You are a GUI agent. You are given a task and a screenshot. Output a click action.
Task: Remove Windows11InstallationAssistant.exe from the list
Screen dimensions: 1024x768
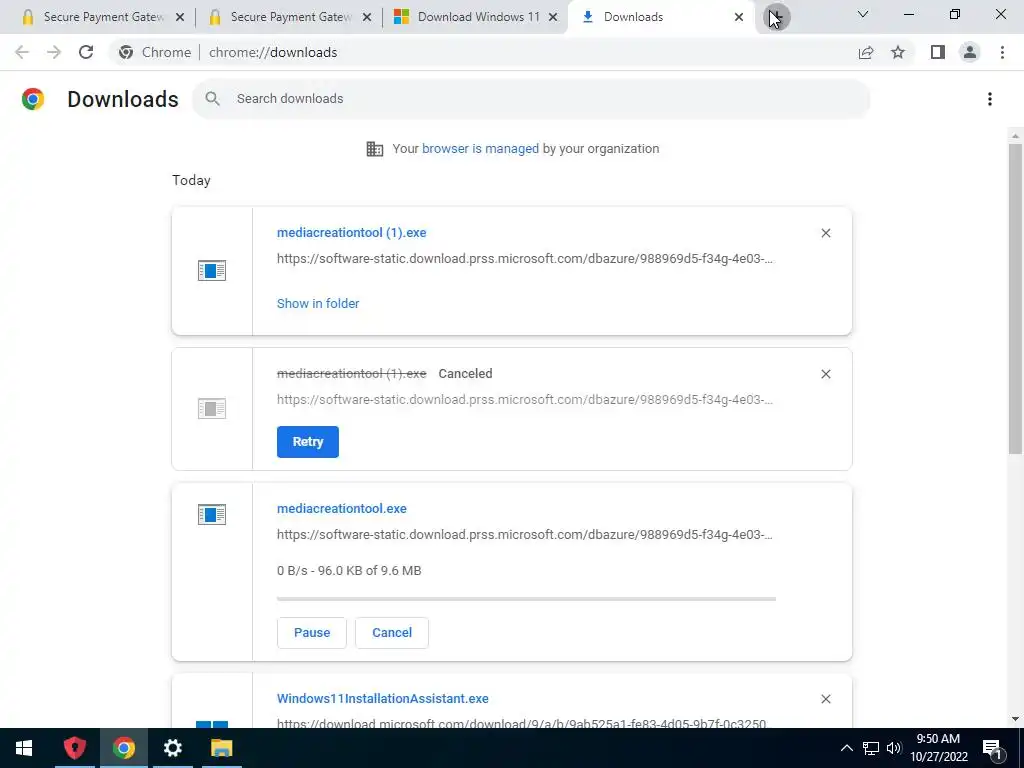coord(825,699)
